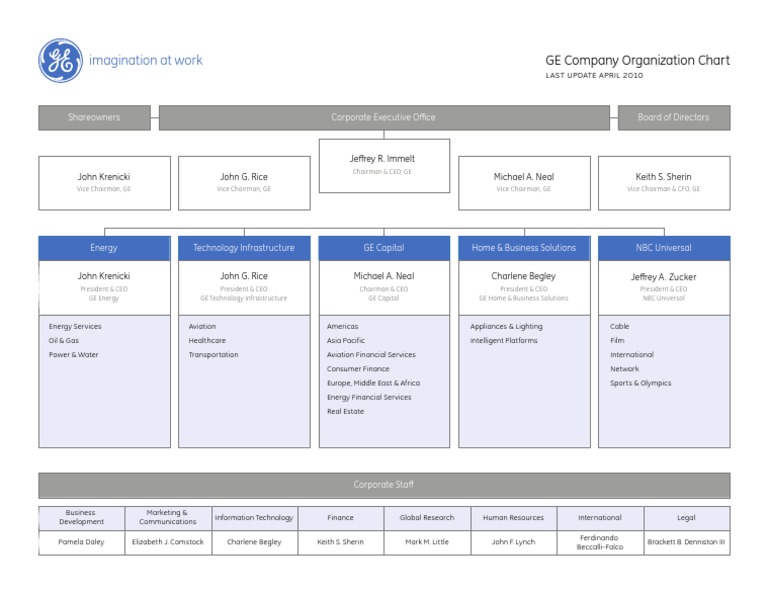The width and height of the screenshot is (768, 594).
Task: Click 'Cable' under NBC Universal
Action: (620, 327)
